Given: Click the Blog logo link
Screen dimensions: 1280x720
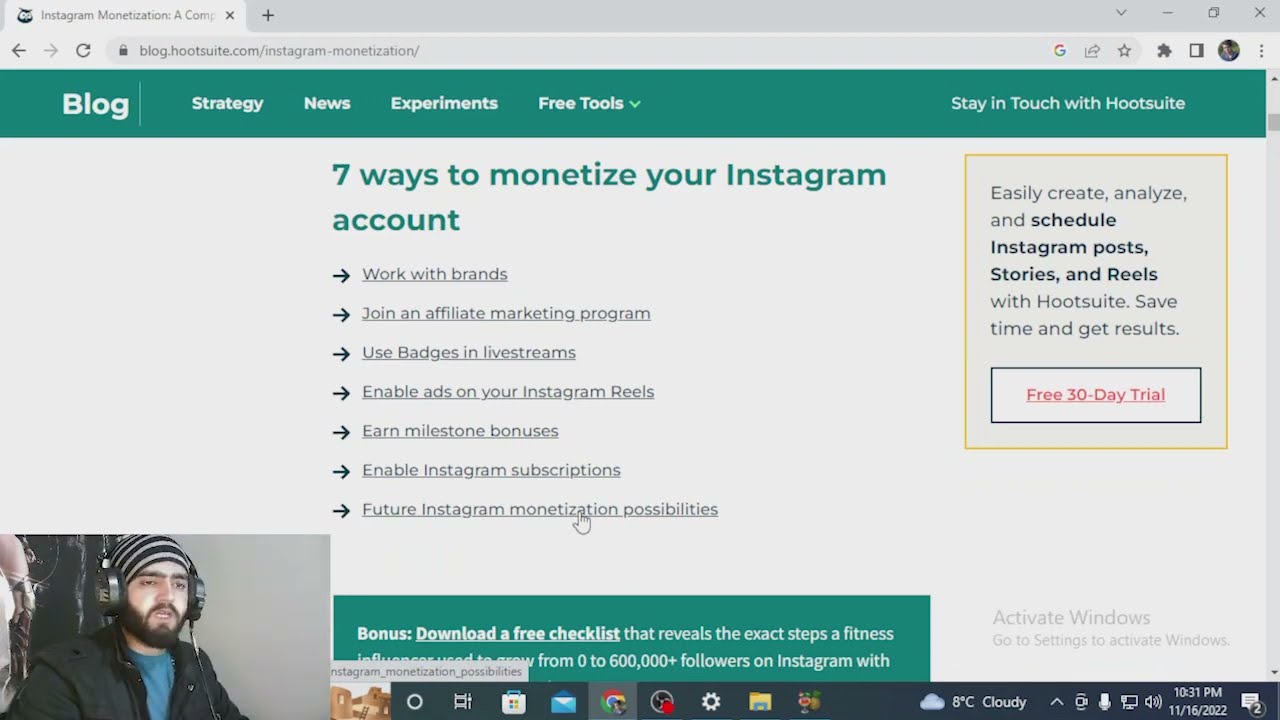Looking at the screenshot, I should [x=95, y=104].
